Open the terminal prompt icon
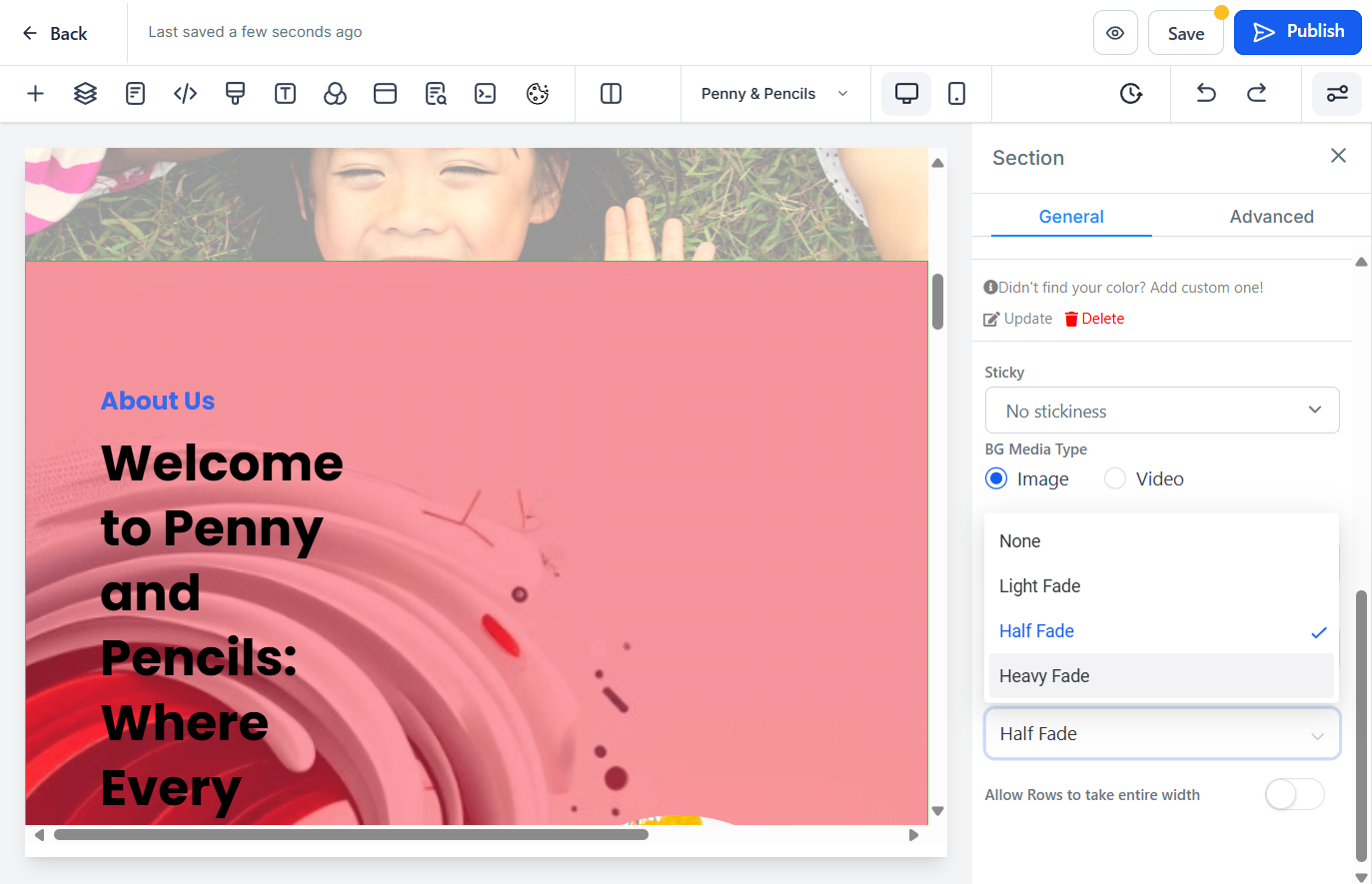Viewport: 1372px width, 884px height. pyautogui.click(x=486, y=94)
